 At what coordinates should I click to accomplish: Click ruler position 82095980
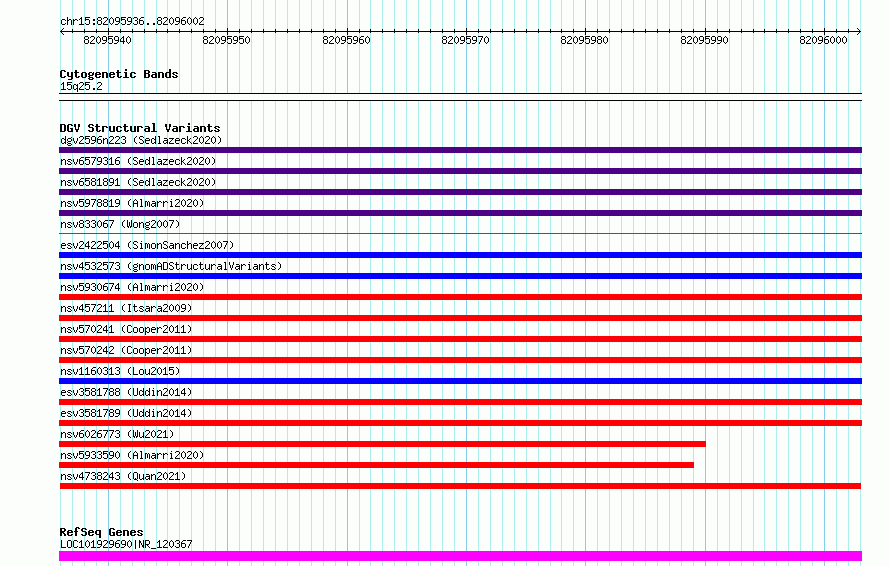pos(585,40)
